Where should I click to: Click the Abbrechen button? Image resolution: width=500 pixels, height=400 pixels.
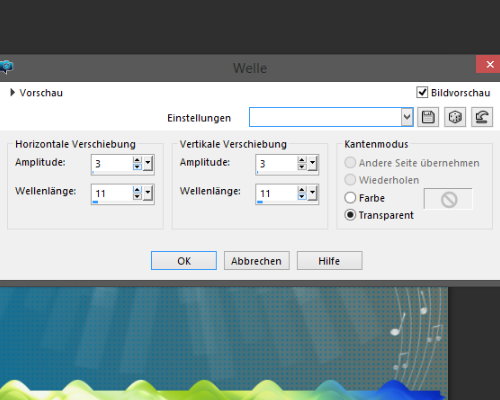click(x=256, y=261)
